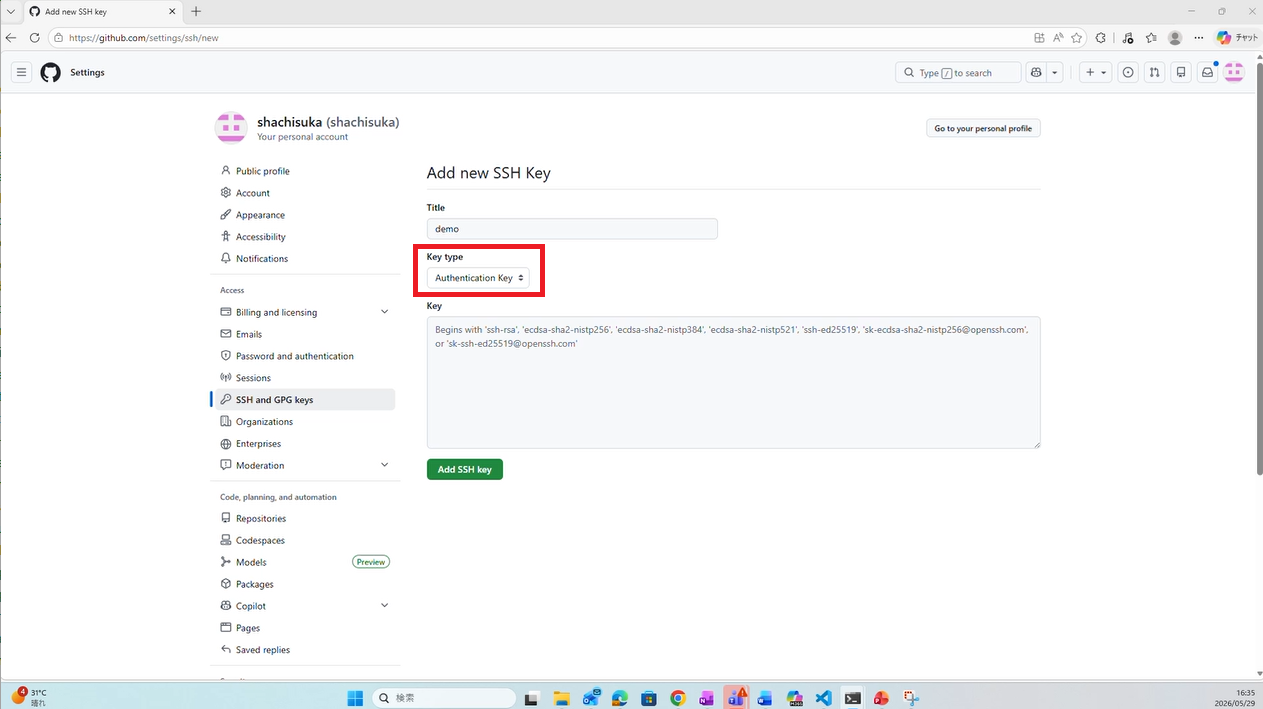Open the browser Extensions puzzle icon
The width and height of the screenshot is (1263, 709).
[x=1101, y=38]
